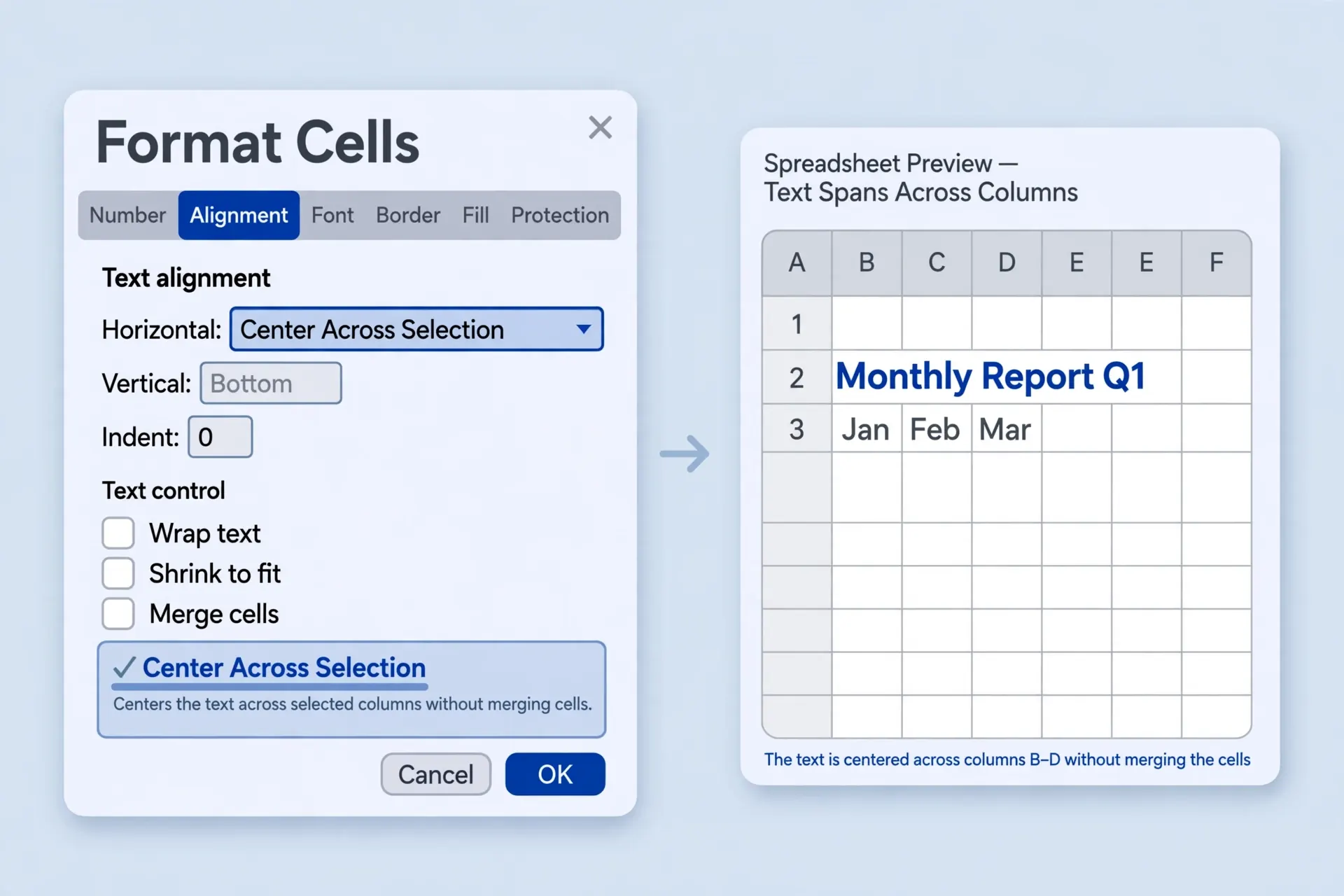Viewport: 1344px width, 896px height.
Task: Click the Feb cell
Action: (x=937, y=428)
